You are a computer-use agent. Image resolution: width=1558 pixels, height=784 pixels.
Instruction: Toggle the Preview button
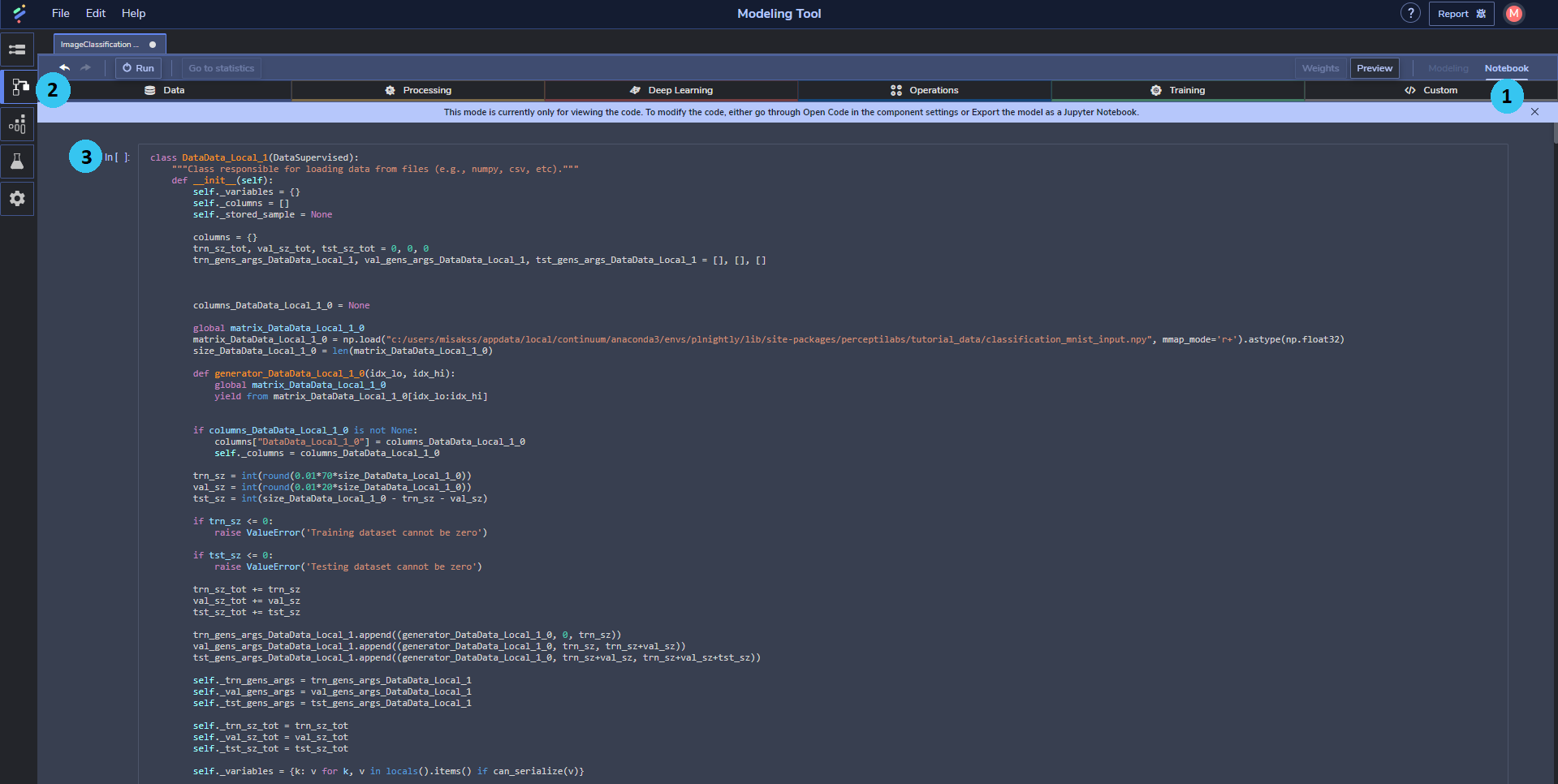click(x=1375, y=68)
